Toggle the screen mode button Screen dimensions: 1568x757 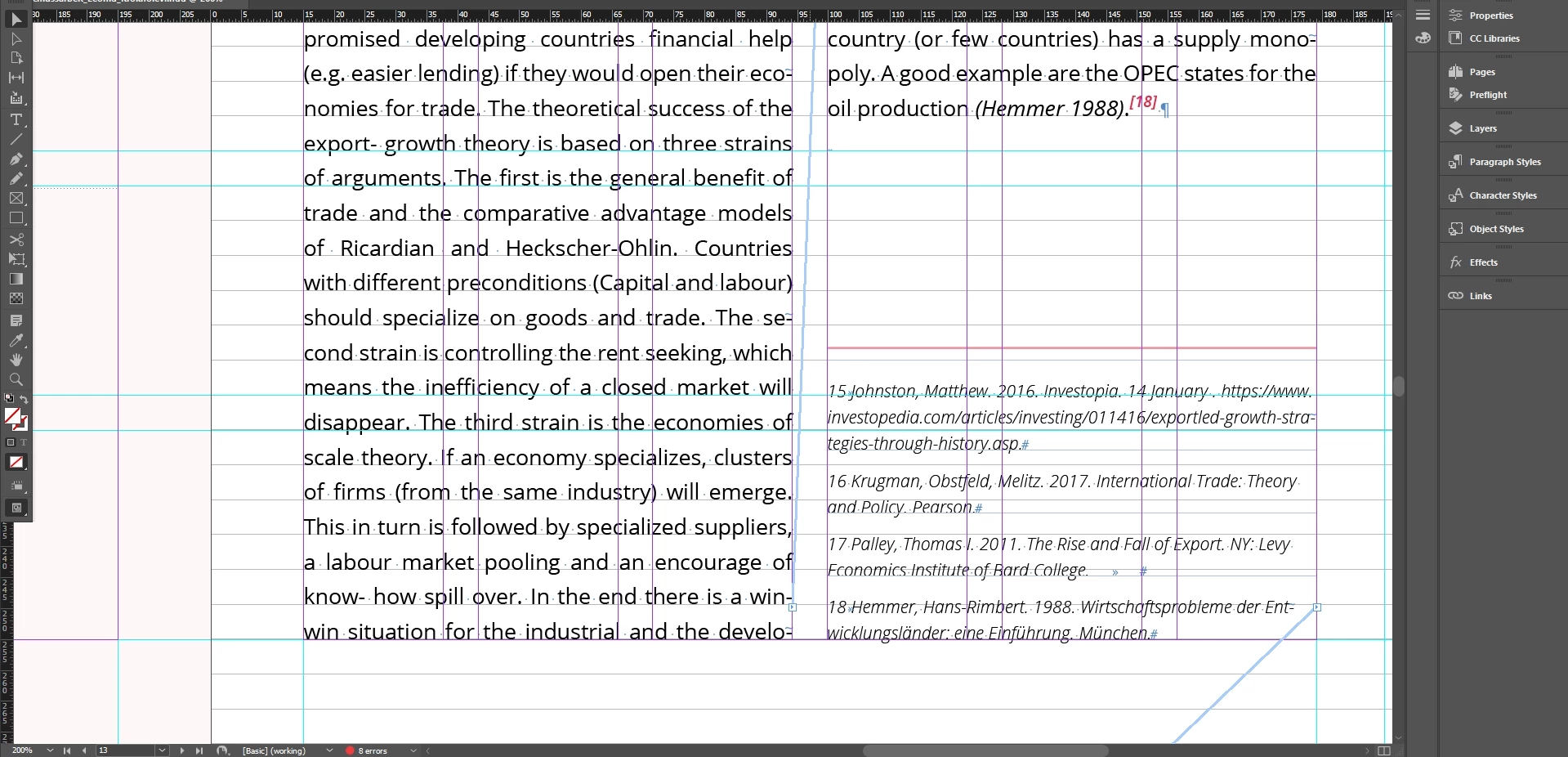pyautogui.click(x=16, y=508)
